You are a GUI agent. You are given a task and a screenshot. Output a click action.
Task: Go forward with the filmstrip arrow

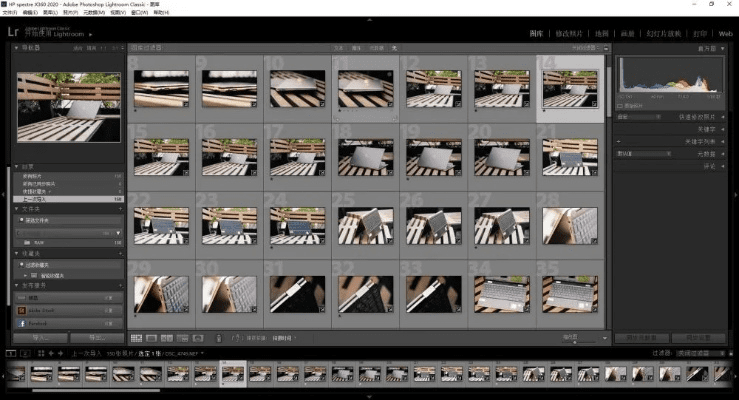point(60,353)
